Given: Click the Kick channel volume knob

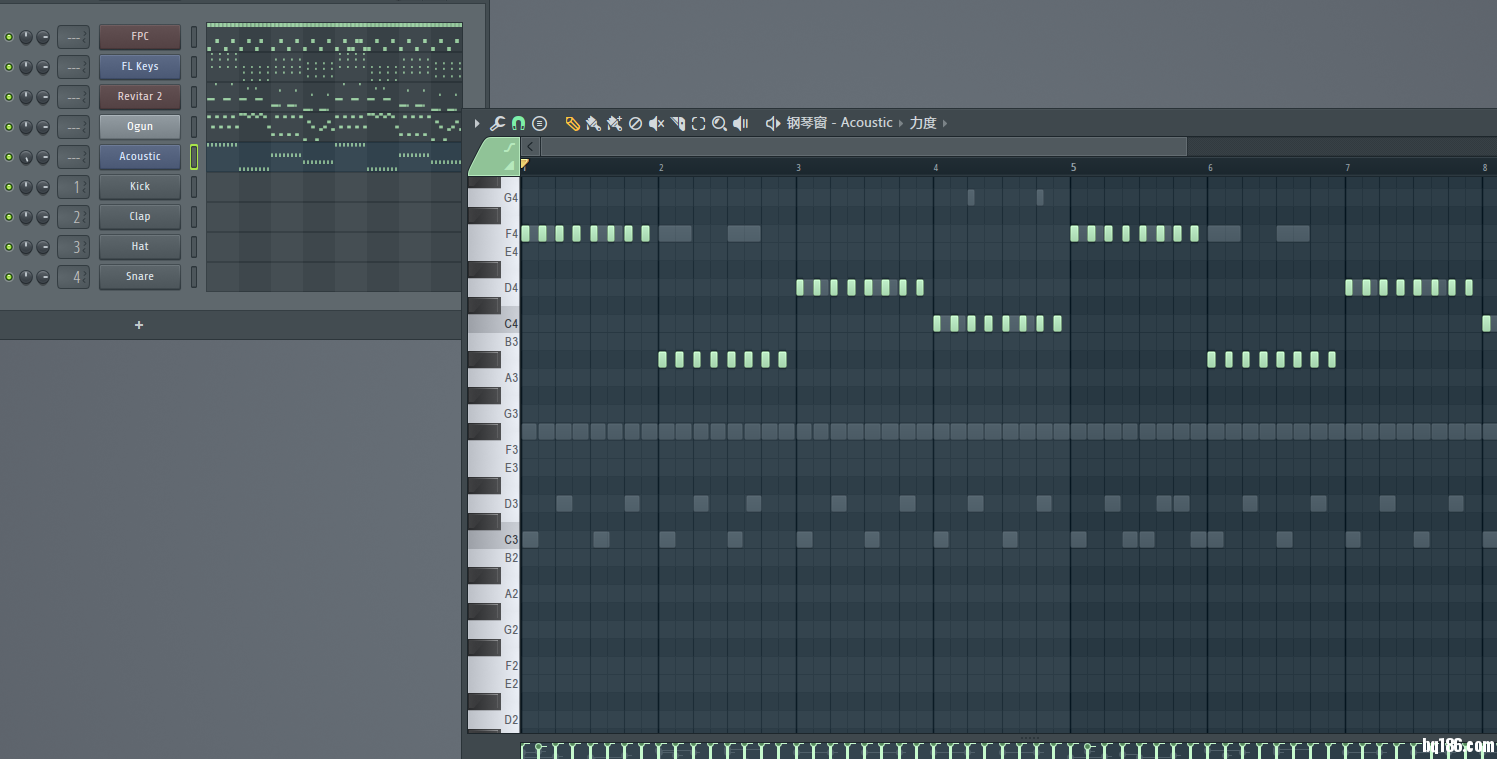Looking at the screenshot, I should tap(43, 187).
